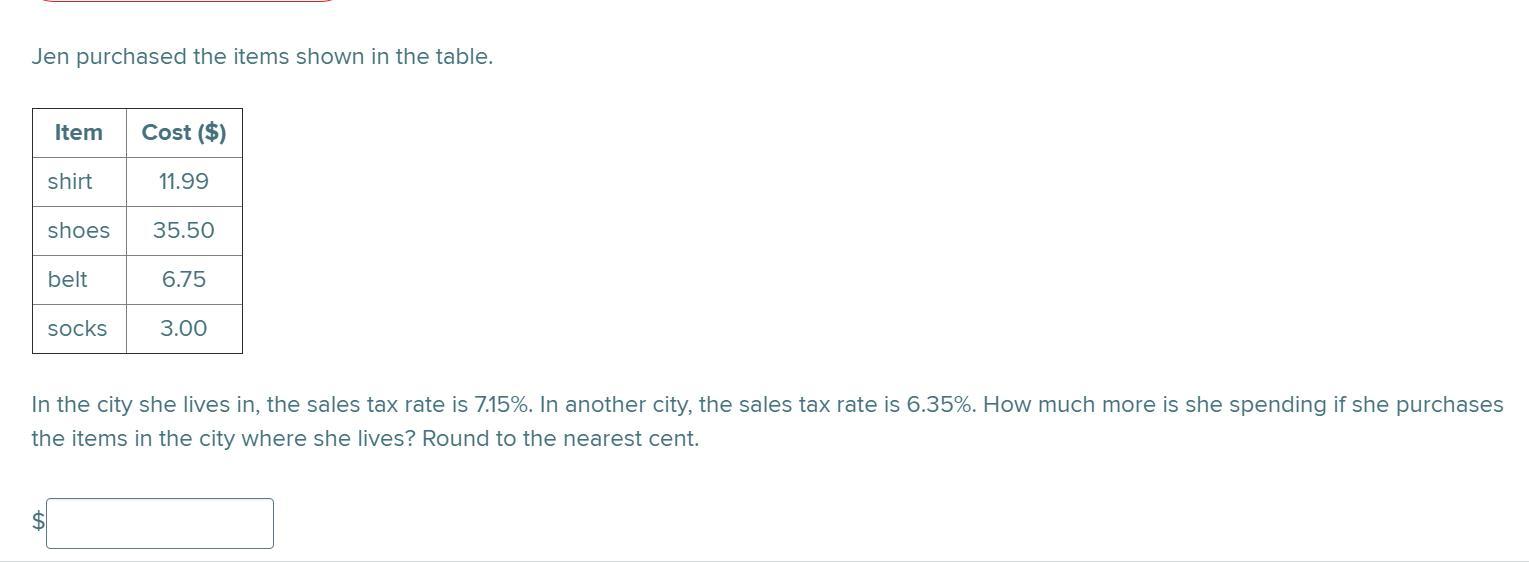Click the 35.50 cost value
Screen dimensions: 1529x562
tap(184, 230)
